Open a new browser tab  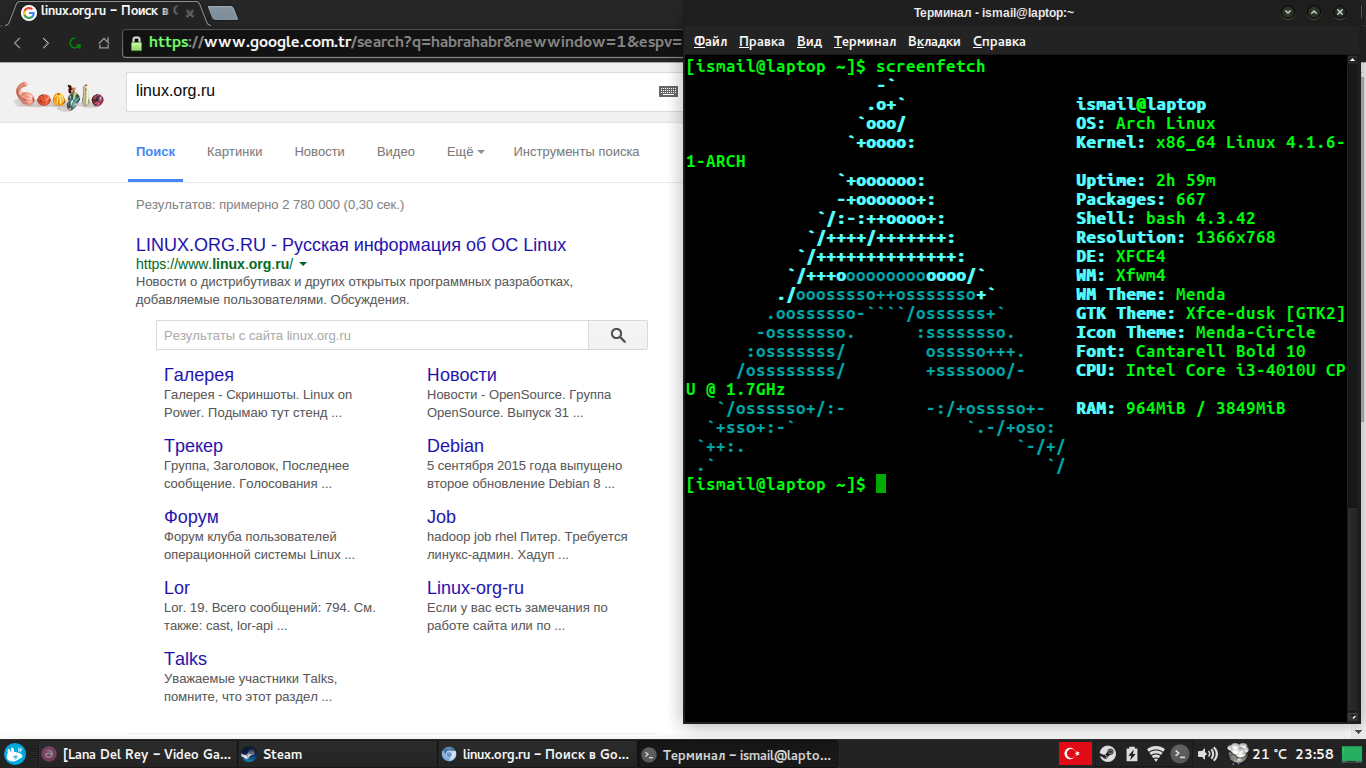(224, 13)
